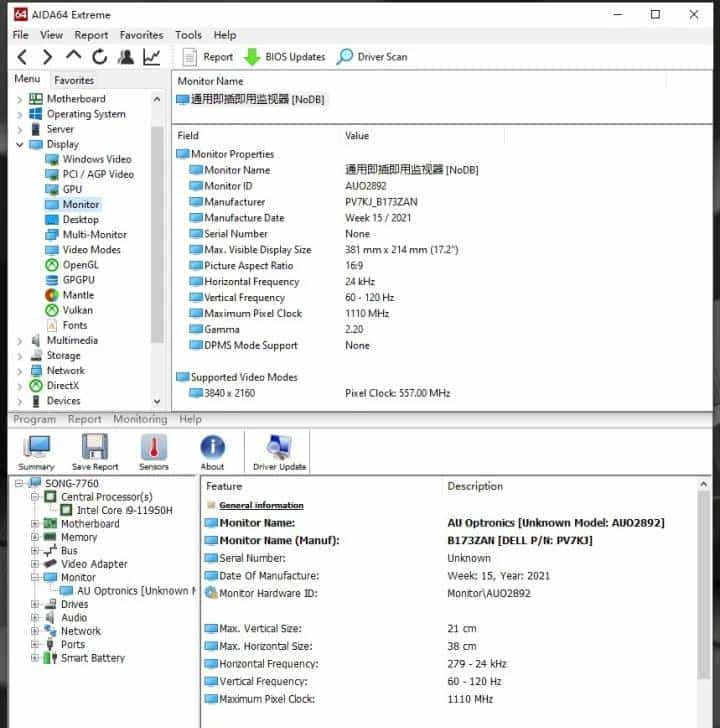The image size is (720, 728).
Task: Expand Smart Battery in lower tree
Action: 35,658
